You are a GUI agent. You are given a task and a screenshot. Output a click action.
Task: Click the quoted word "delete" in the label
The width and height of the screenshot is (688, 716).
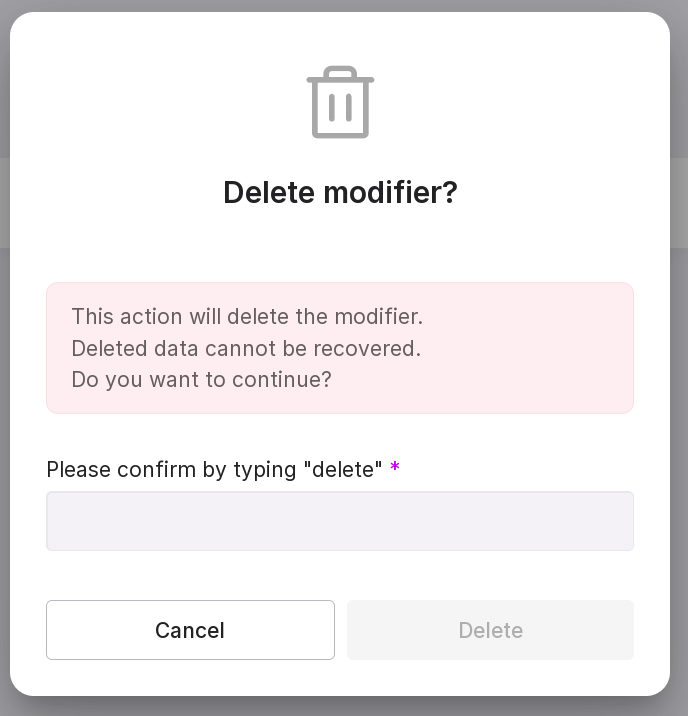(x=343, y=469)
